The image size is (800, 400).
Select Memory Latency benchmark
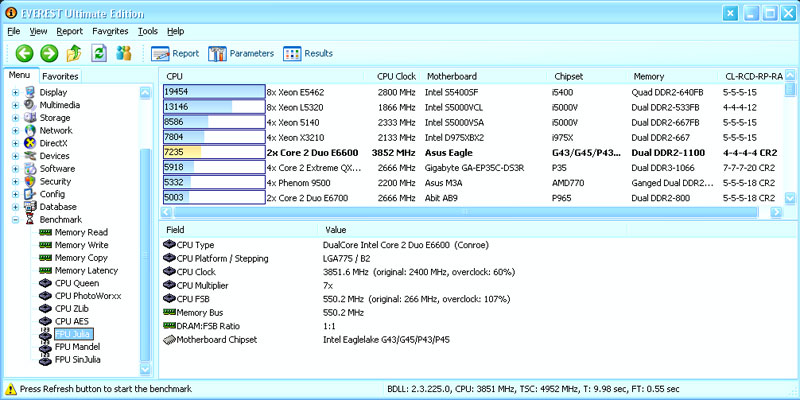click(x=86, y=270)
